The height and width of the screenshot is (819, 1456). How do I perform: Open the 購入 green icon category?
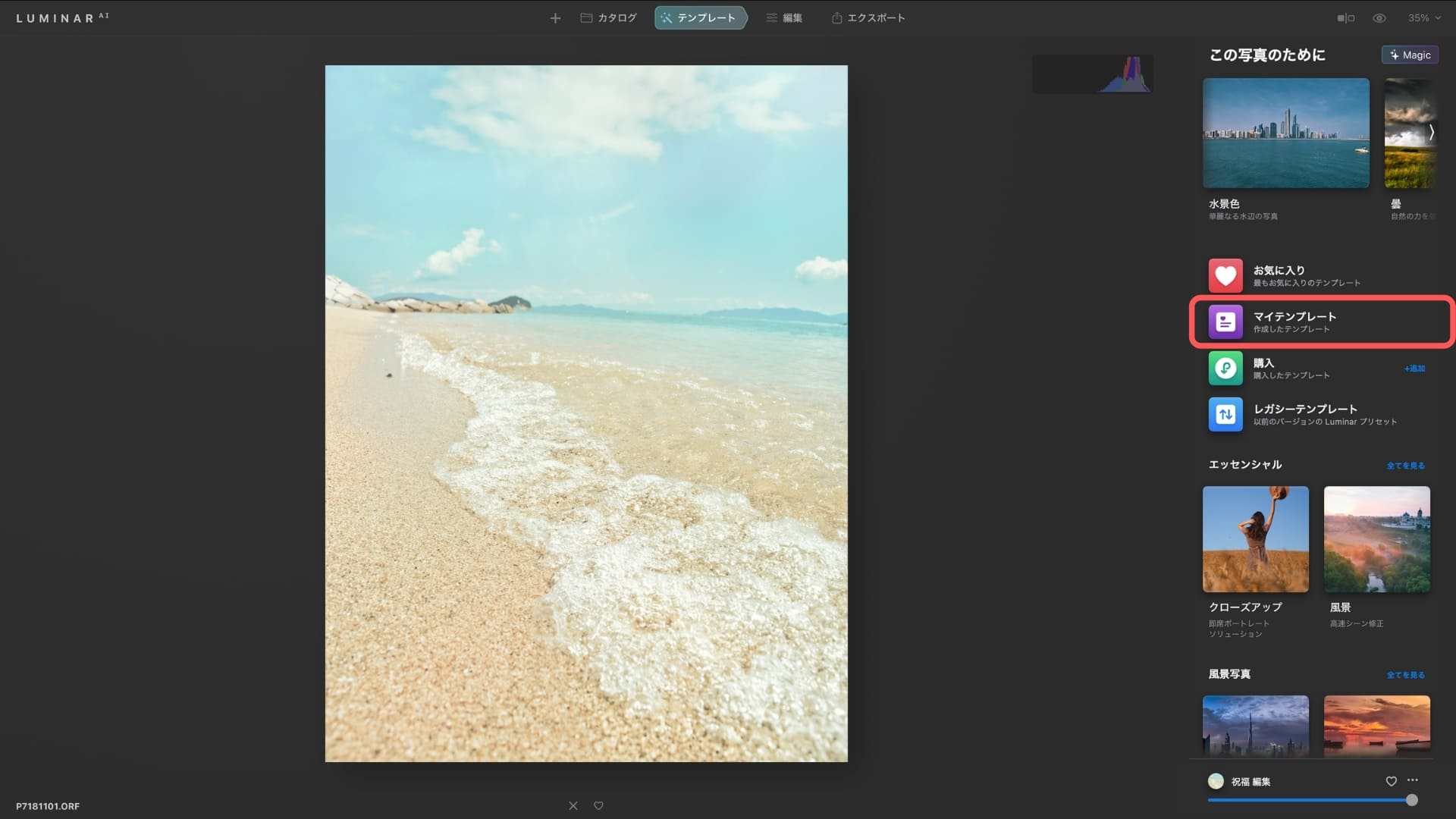tap(1225, 369)
